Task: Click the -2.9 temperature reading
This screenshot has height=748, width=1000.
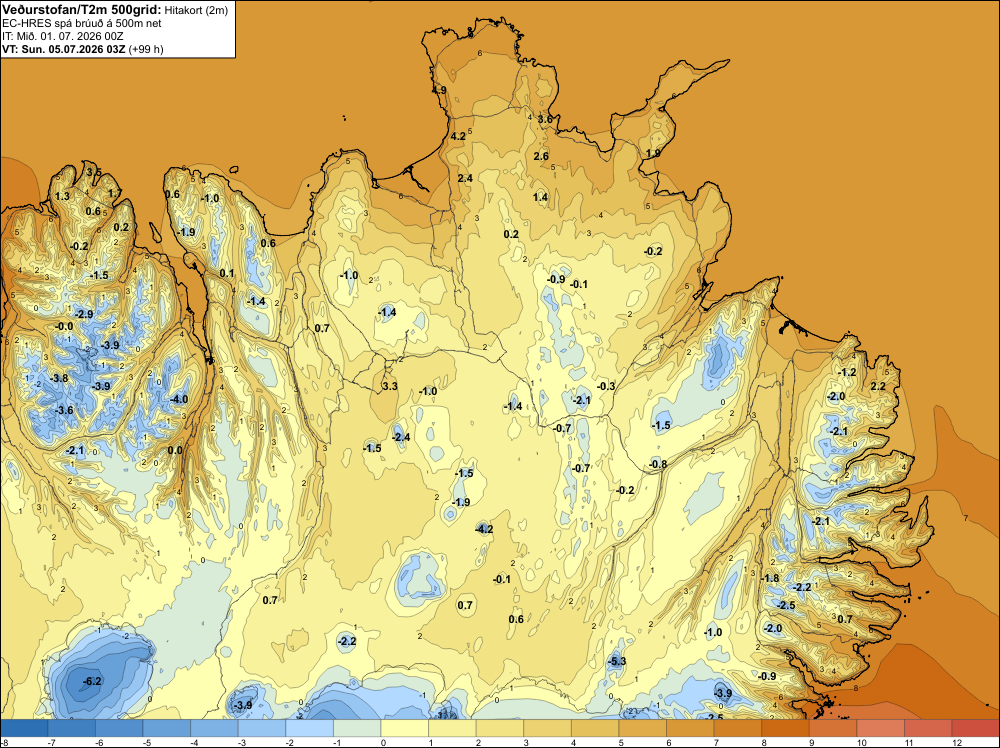Action: pos(84,314)
